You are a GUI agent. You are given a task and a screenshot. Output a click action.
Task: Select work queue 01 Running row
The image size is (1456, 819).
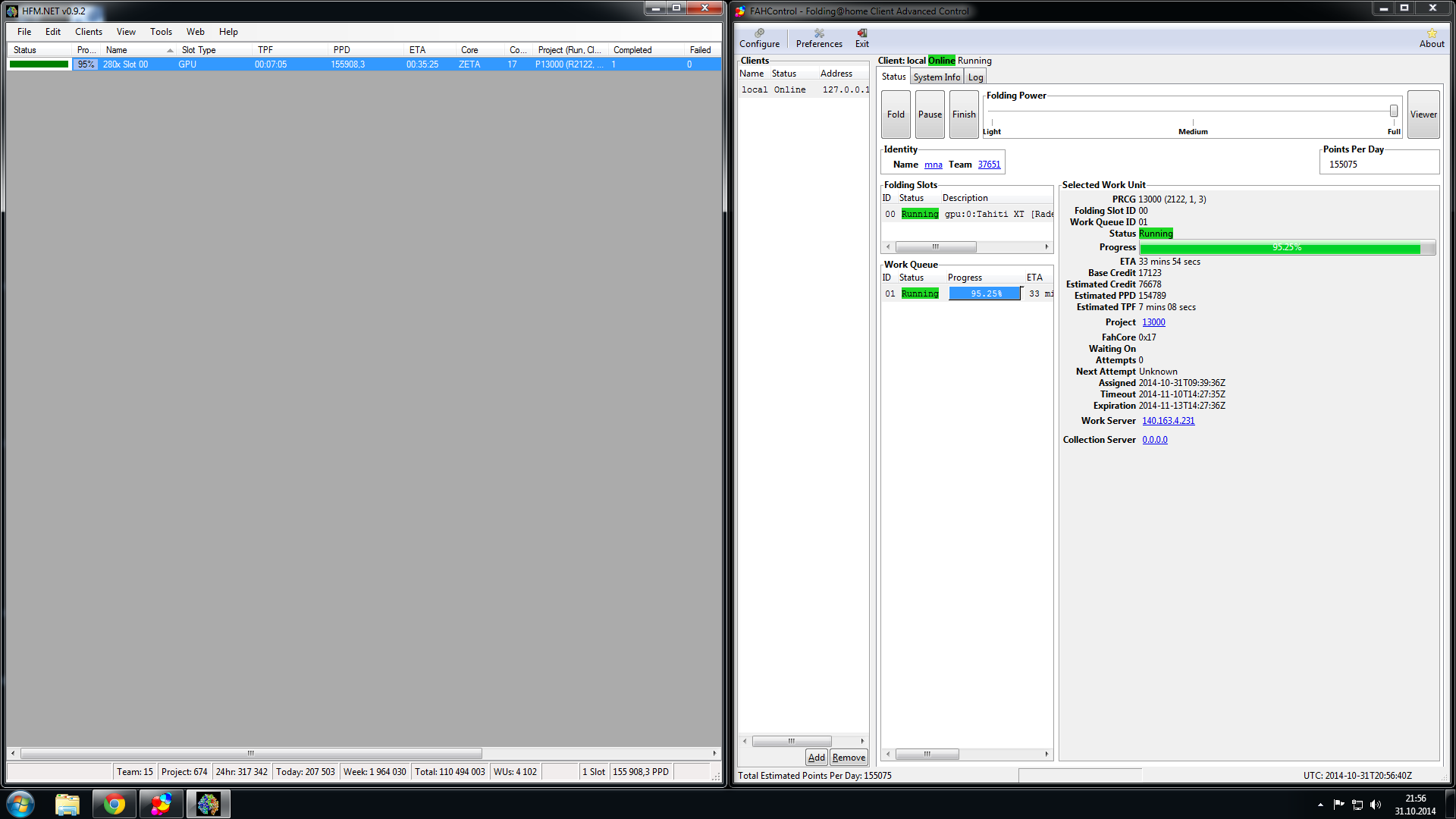tap(967, 294)
